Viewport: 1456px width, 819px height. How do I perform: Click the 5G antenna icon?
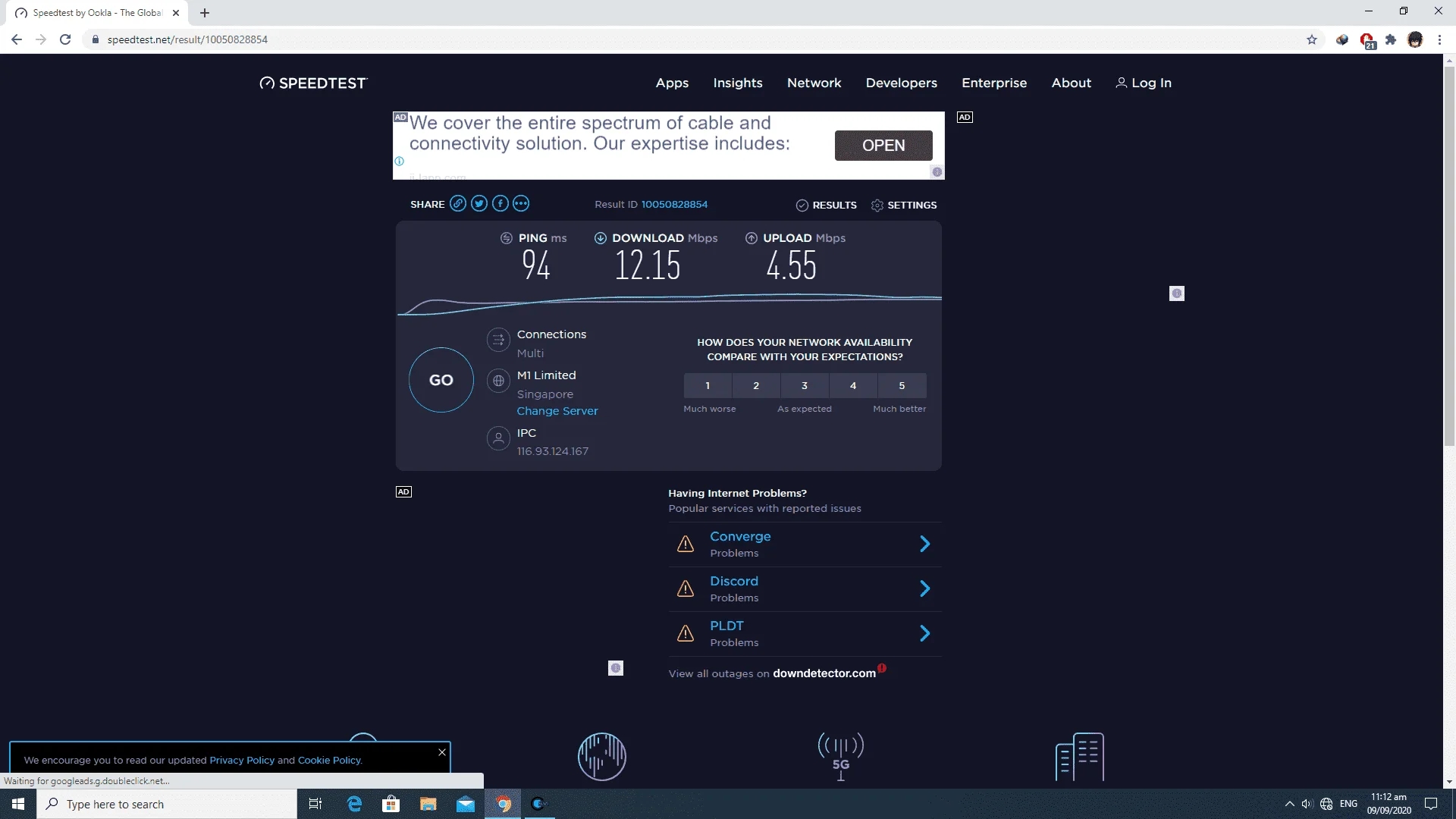coord(841,756)
